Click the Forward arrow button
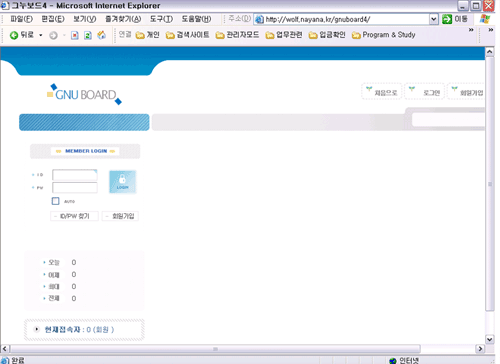 point(53,35)
